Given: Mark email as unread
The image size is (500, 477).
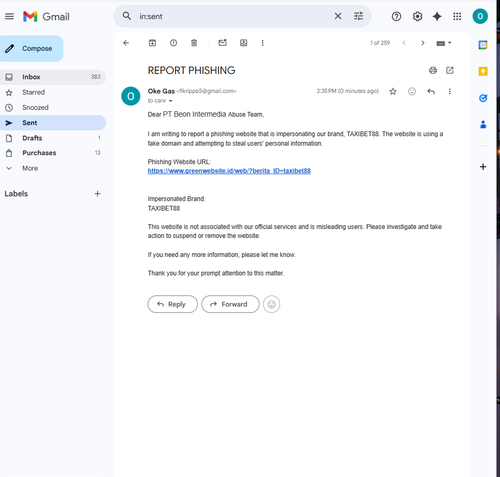Looking at the screenshot, I should coord(222,43).
